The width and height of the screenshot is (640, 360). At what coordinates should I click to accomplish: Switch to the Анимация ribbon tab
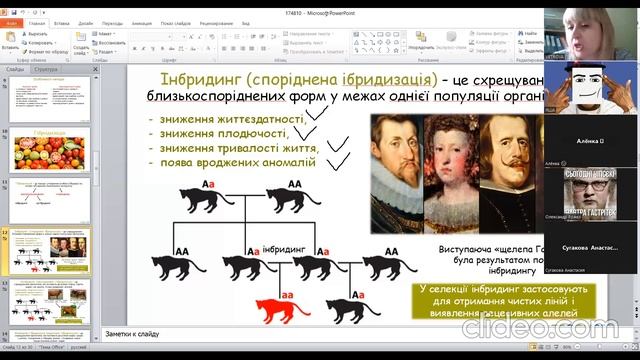pos(142,24)
